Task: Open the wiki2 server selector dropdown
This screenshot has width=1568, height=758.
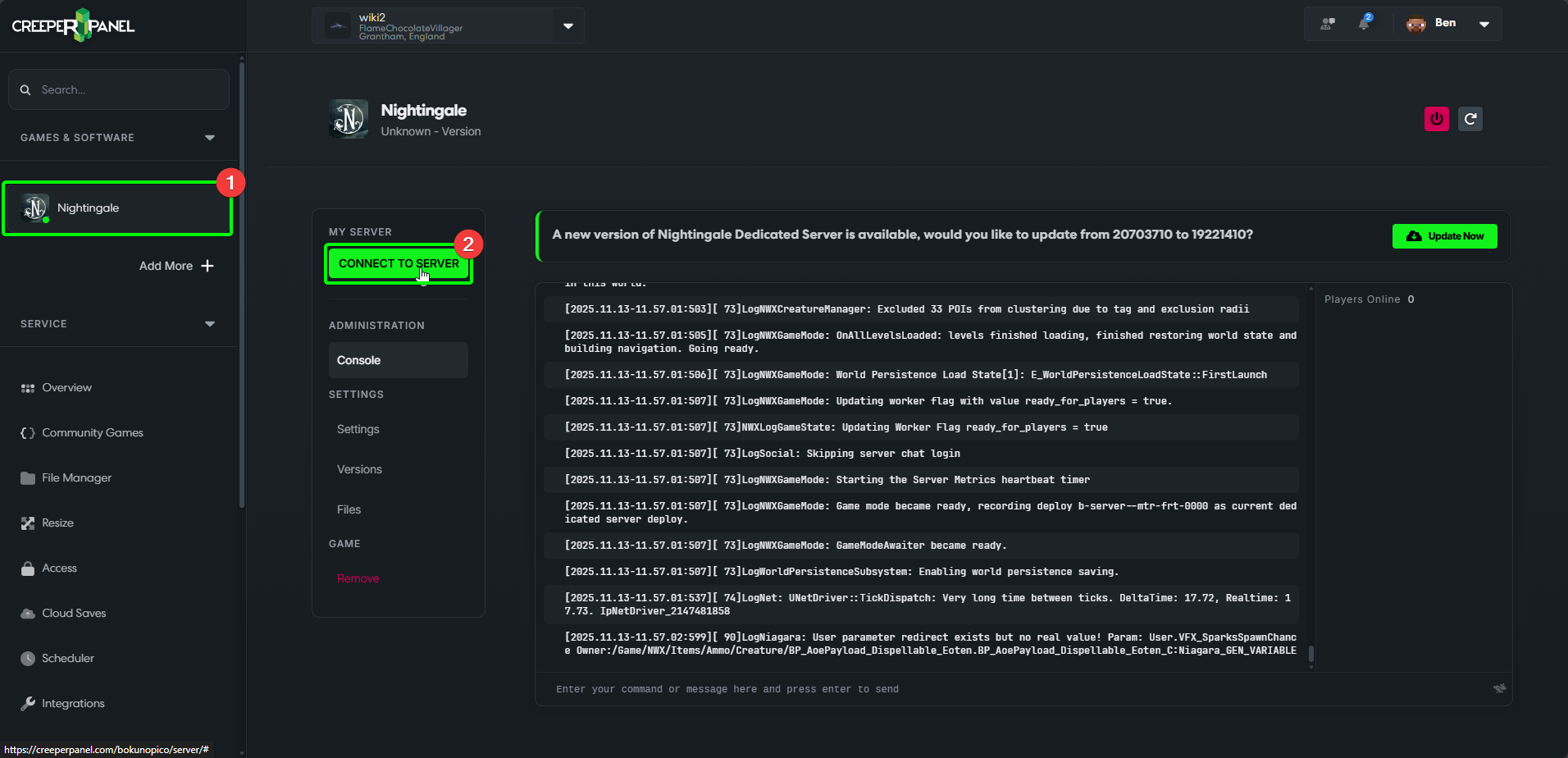Action: (567, 26)
